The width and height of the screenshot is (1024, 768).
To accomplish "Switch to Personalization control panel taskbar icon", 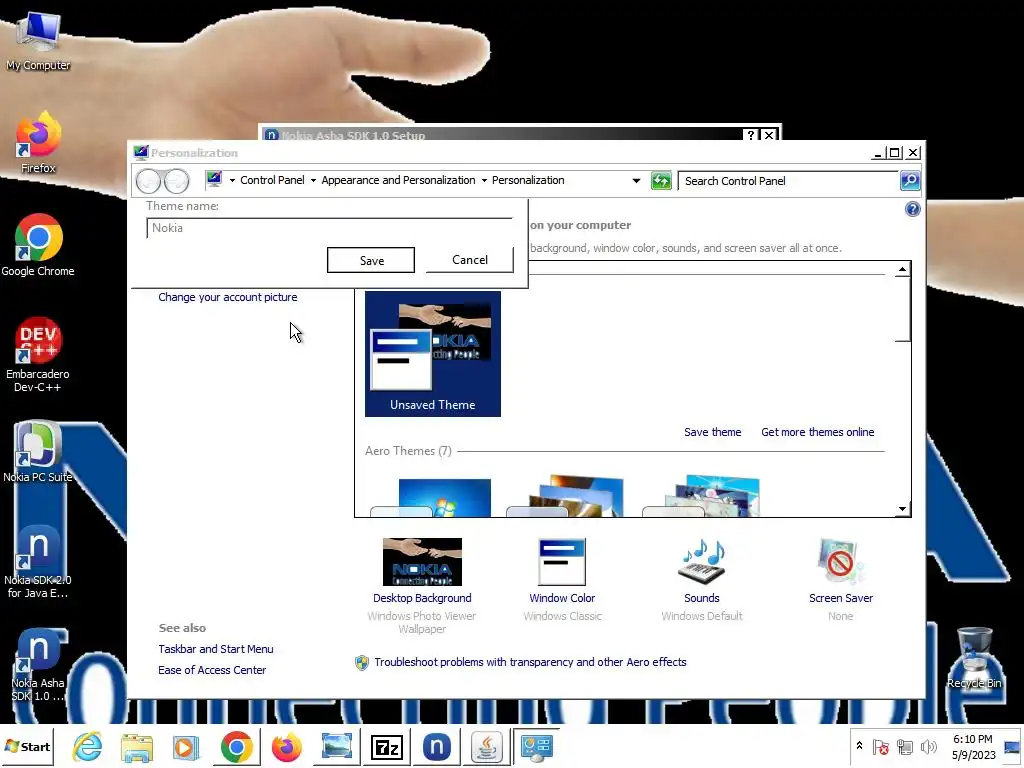I will click(537, 746).
